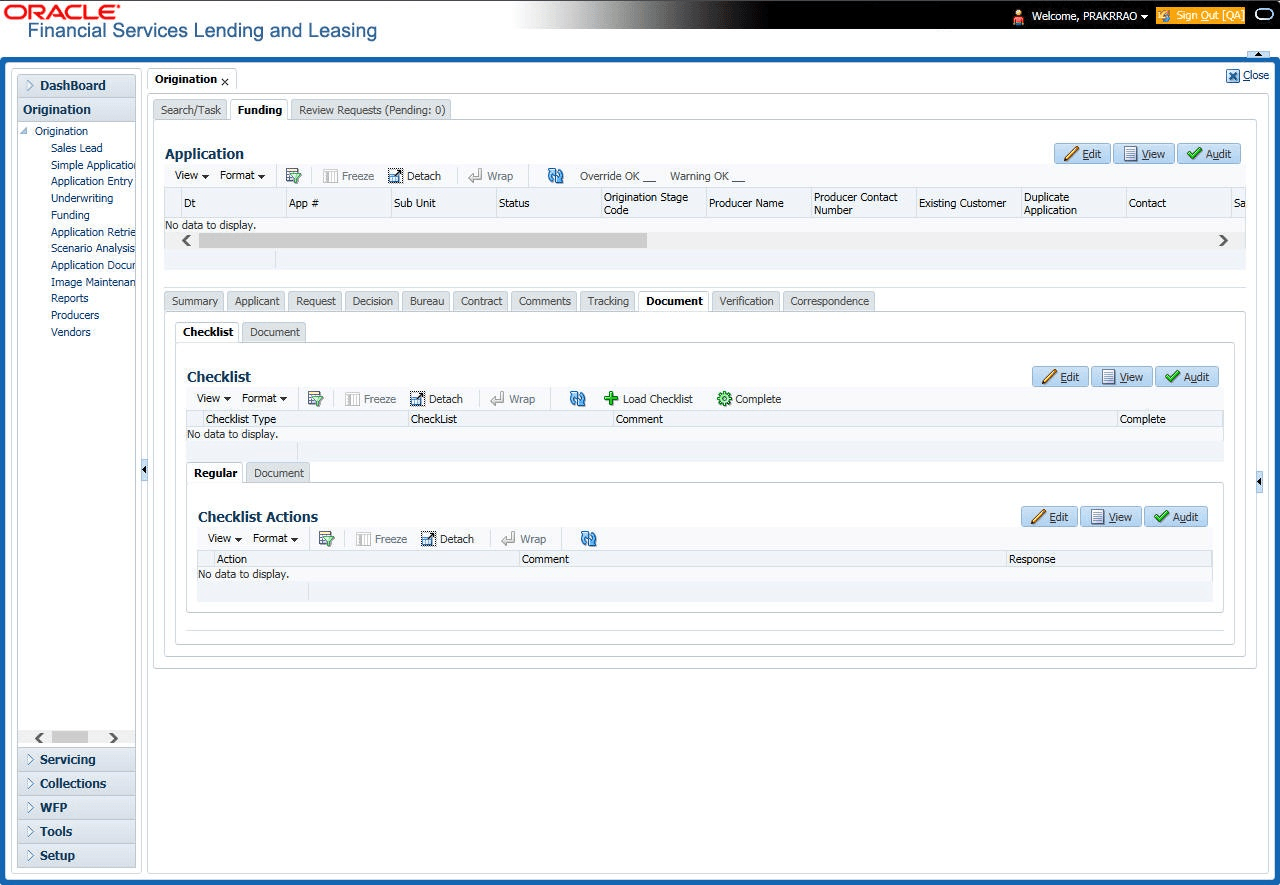This screenshot has height=885, width=1280.
Task: Click right arrow of navigation tree scrollbar
Action: click(114, 738)
